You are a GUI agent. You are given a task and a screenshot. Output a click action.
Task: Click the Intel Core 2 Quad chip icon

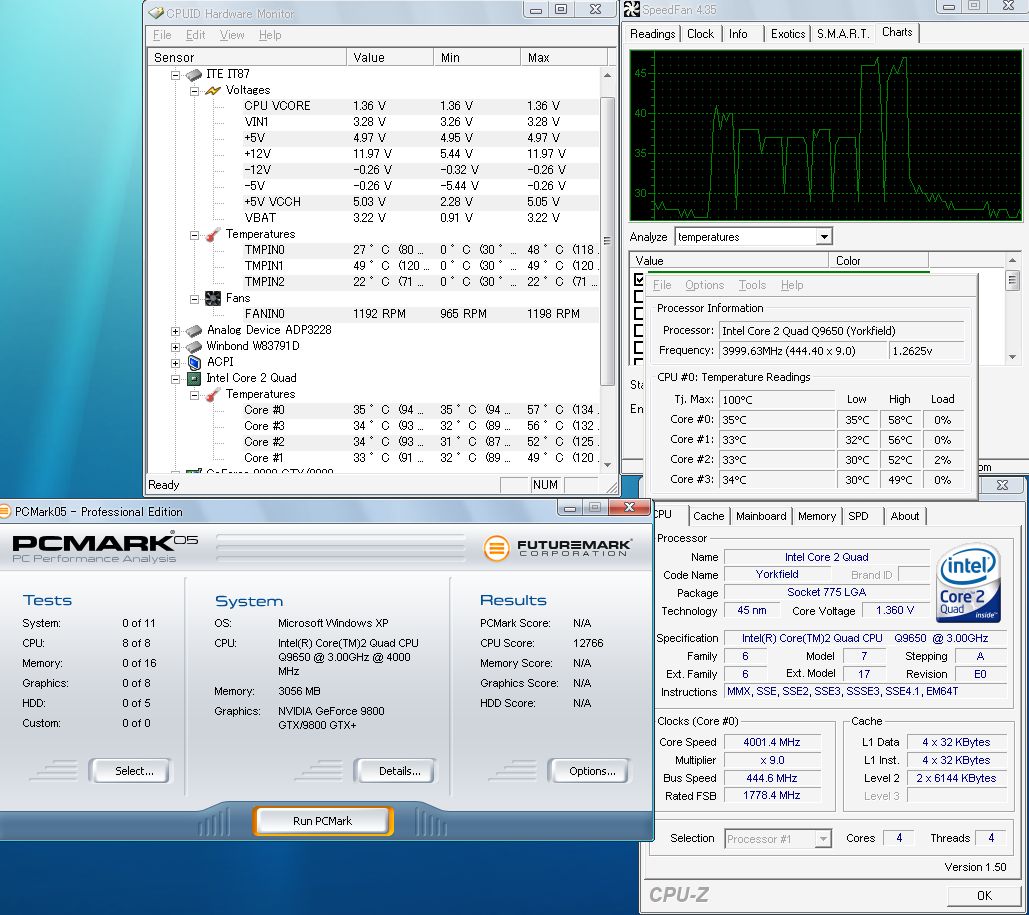194,378
